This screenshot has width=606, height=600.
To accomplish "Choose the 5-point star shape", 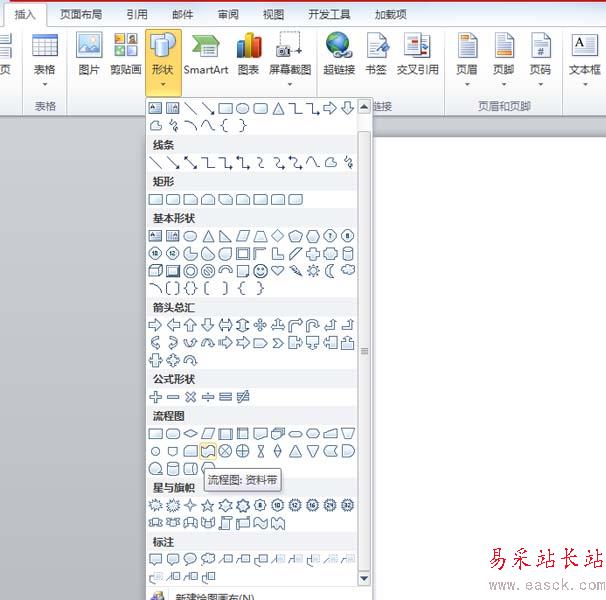I will (208, 505).
